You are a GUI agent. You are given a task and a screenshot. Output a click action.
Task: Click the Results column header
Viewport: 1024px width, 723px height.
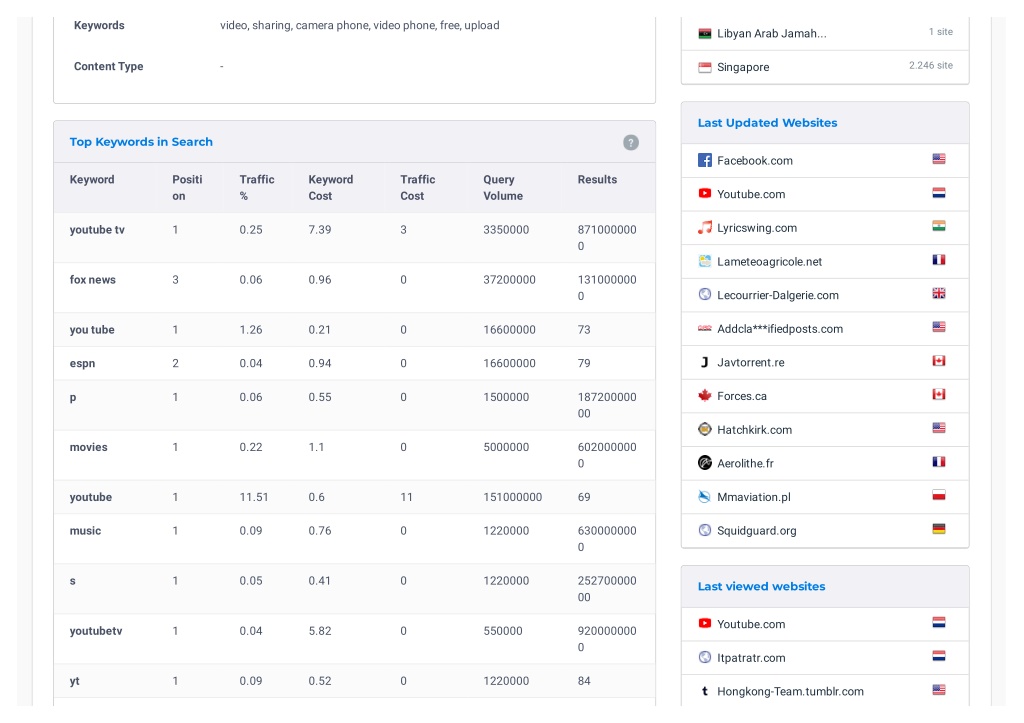[x=597, y=180]
